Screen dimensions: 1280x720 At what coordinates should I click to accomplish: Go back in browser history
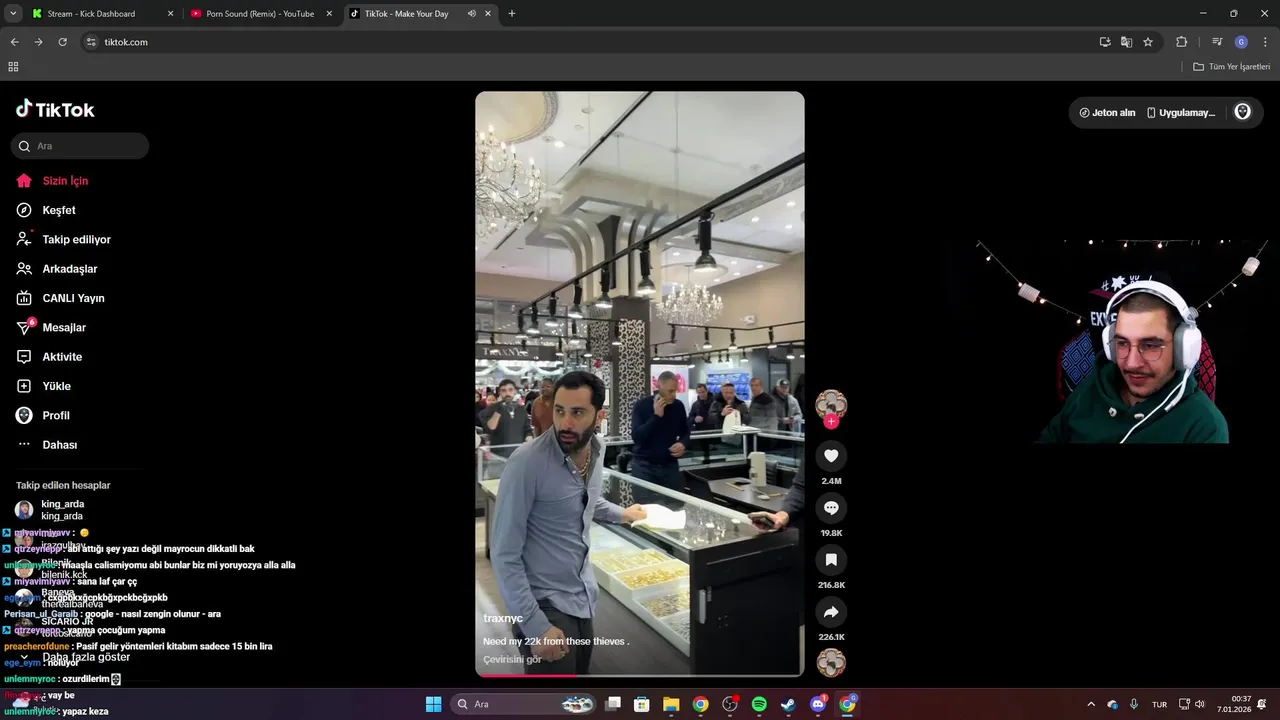(x=14, y=42)
